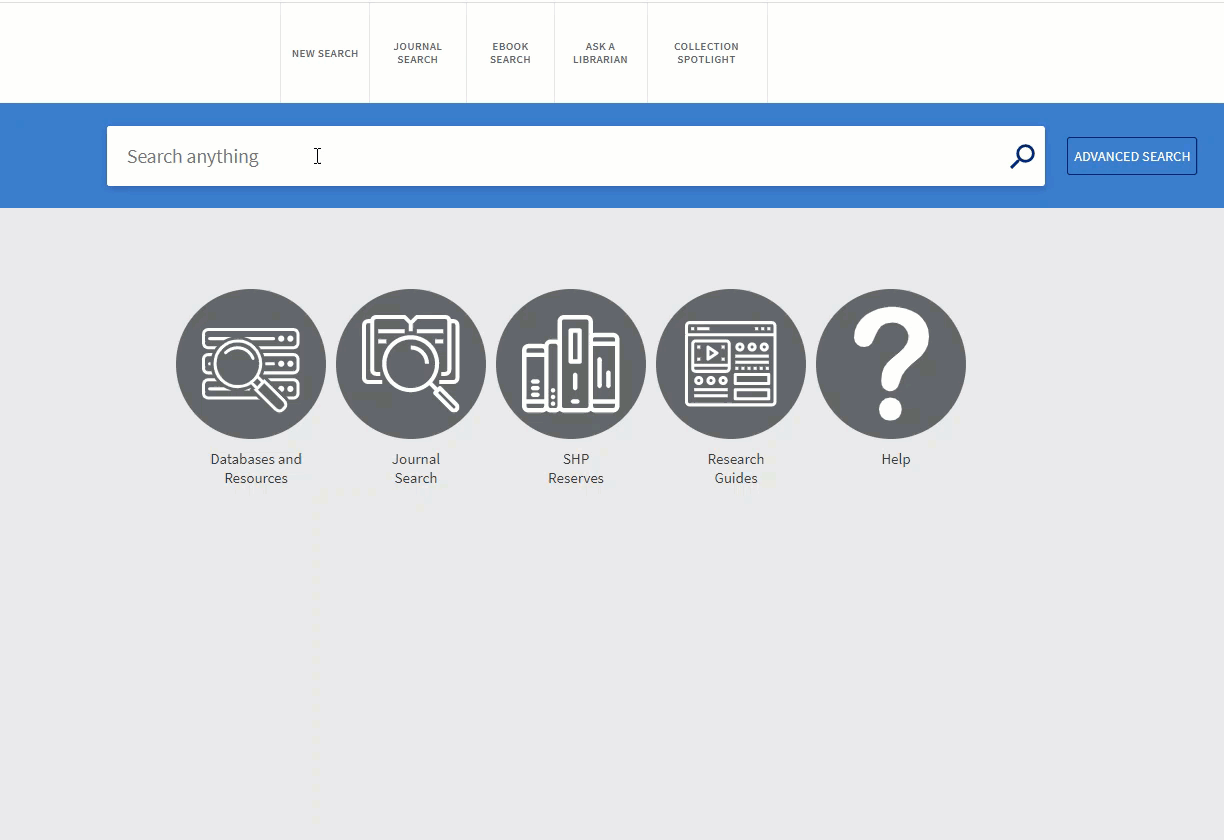Click the 'Research Guides' text label
This screenshot has width=1224, height=840.
[736, 469]
